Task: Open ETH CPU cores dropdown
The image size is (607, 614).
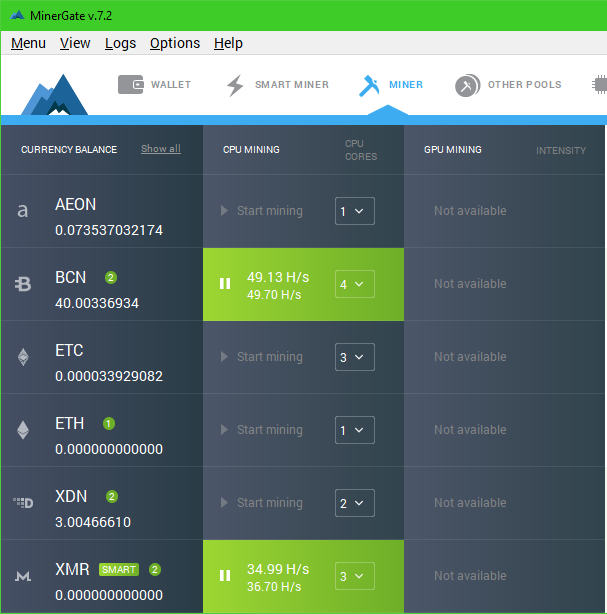Action: 355,430
